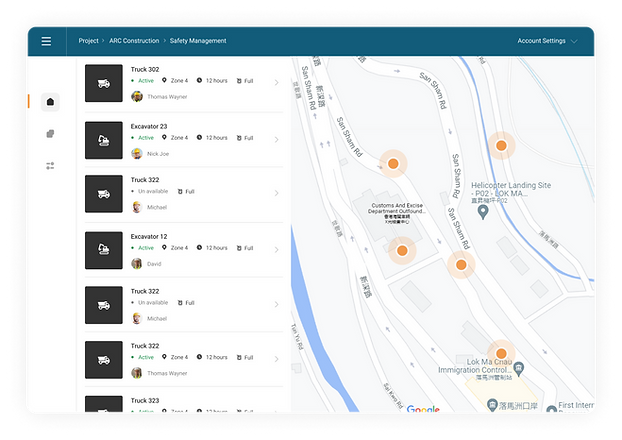The width and height of the screenshot is (622, 440).
Task: Click the Truck 302 vehicle thumbnail
Action: pyautogui.click(x=104, y=83)
